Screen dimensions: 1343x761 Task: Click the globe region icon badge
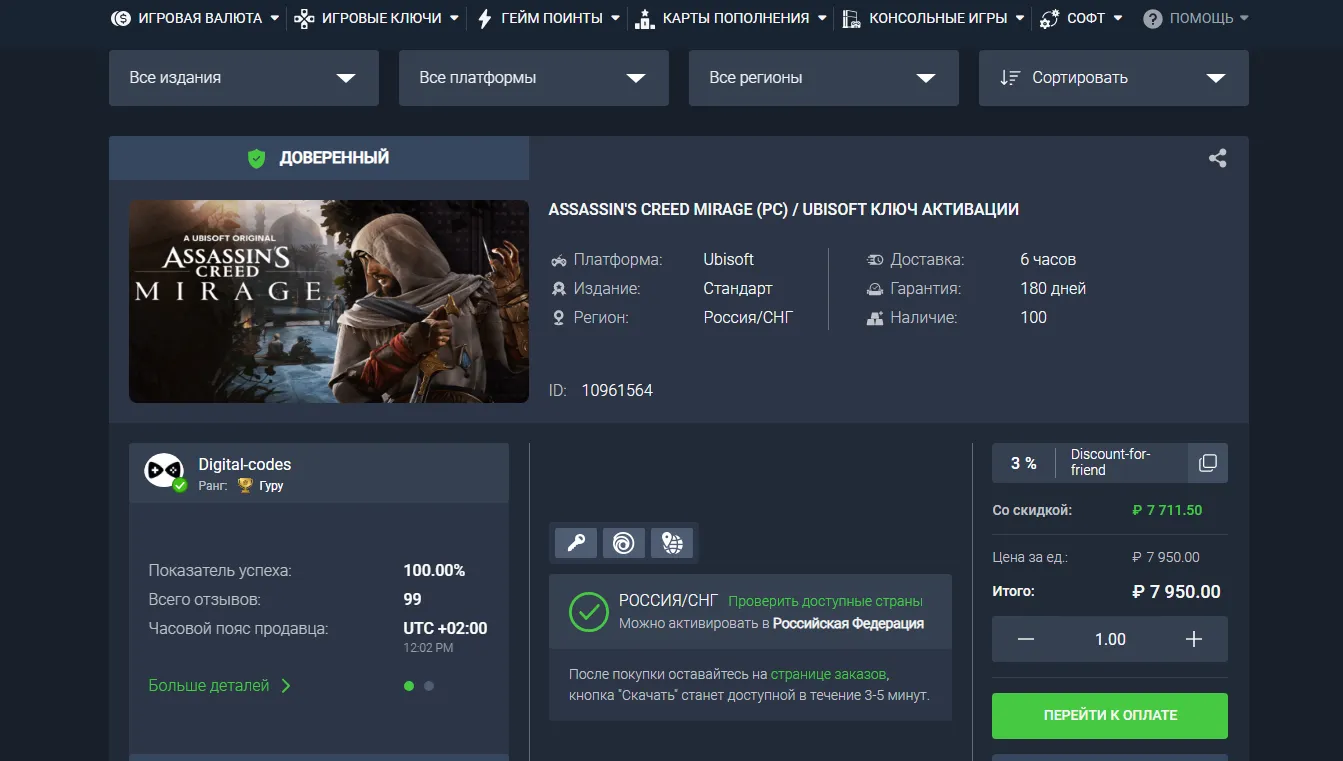click(x=672, y=543)
